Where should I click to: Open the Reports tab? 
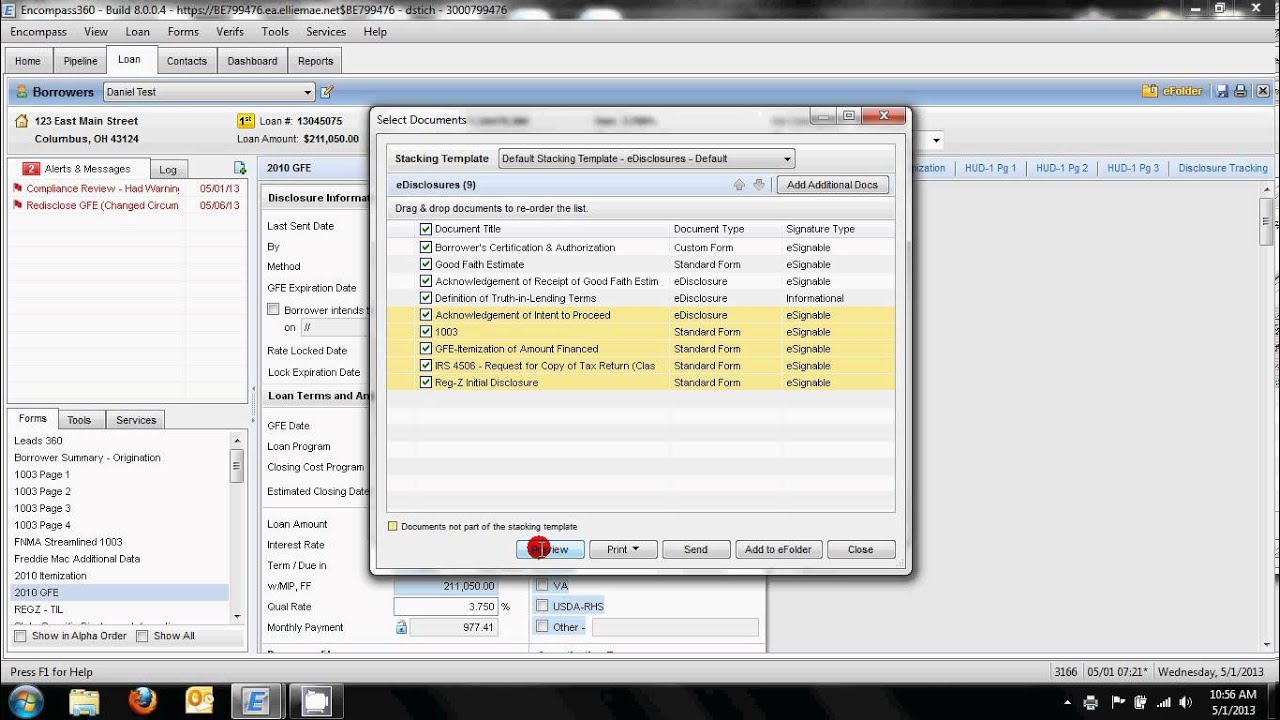click(315, 61)
